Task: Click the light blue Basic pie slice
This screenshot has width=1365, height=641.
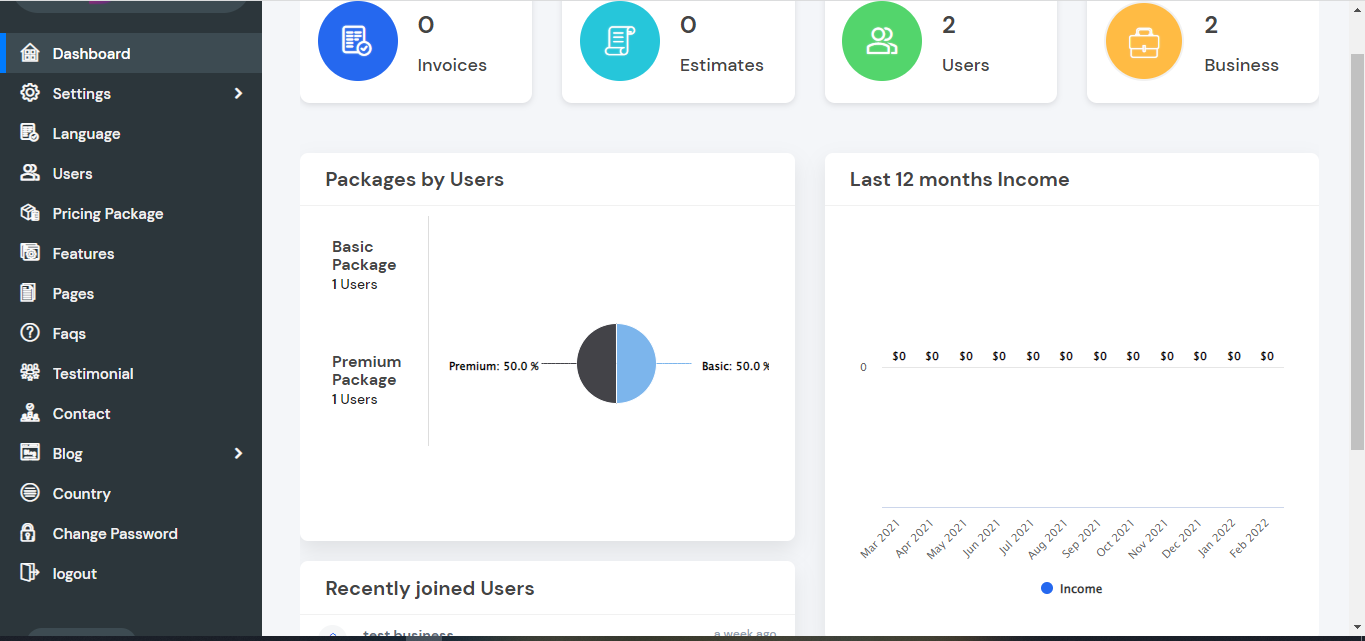Action: [637, 364]
